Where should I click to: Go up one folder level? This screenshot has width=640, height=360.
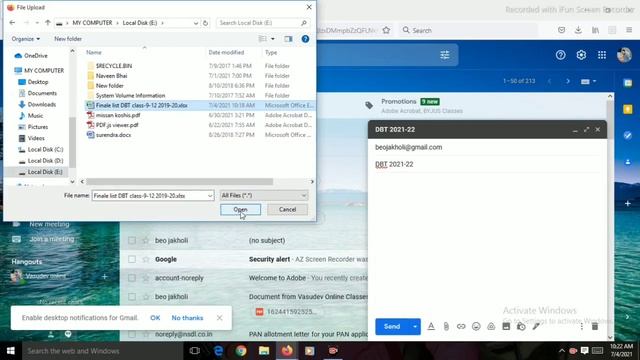pyautogui.click(x=48, y=23)
